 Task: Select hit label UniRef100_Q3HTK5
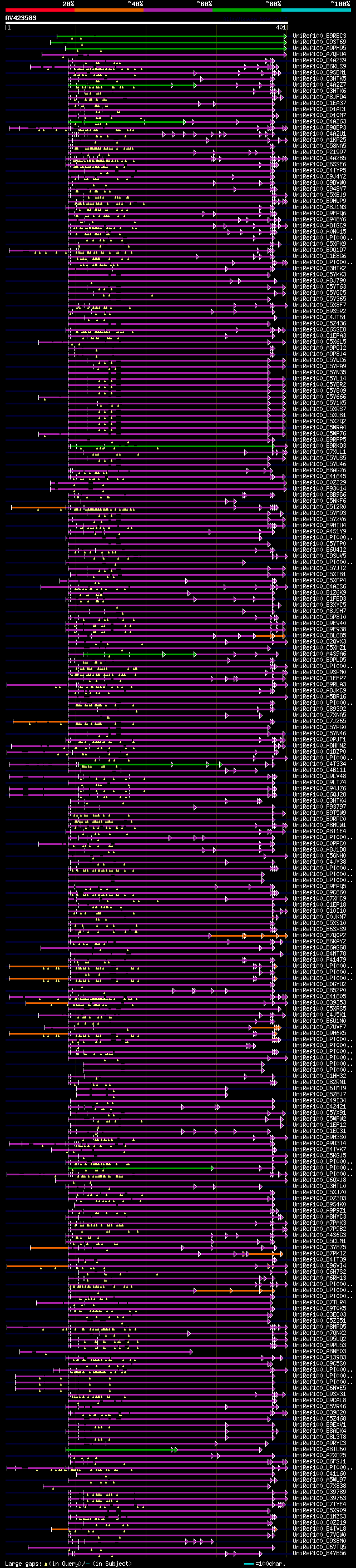(x=319, y=78)
